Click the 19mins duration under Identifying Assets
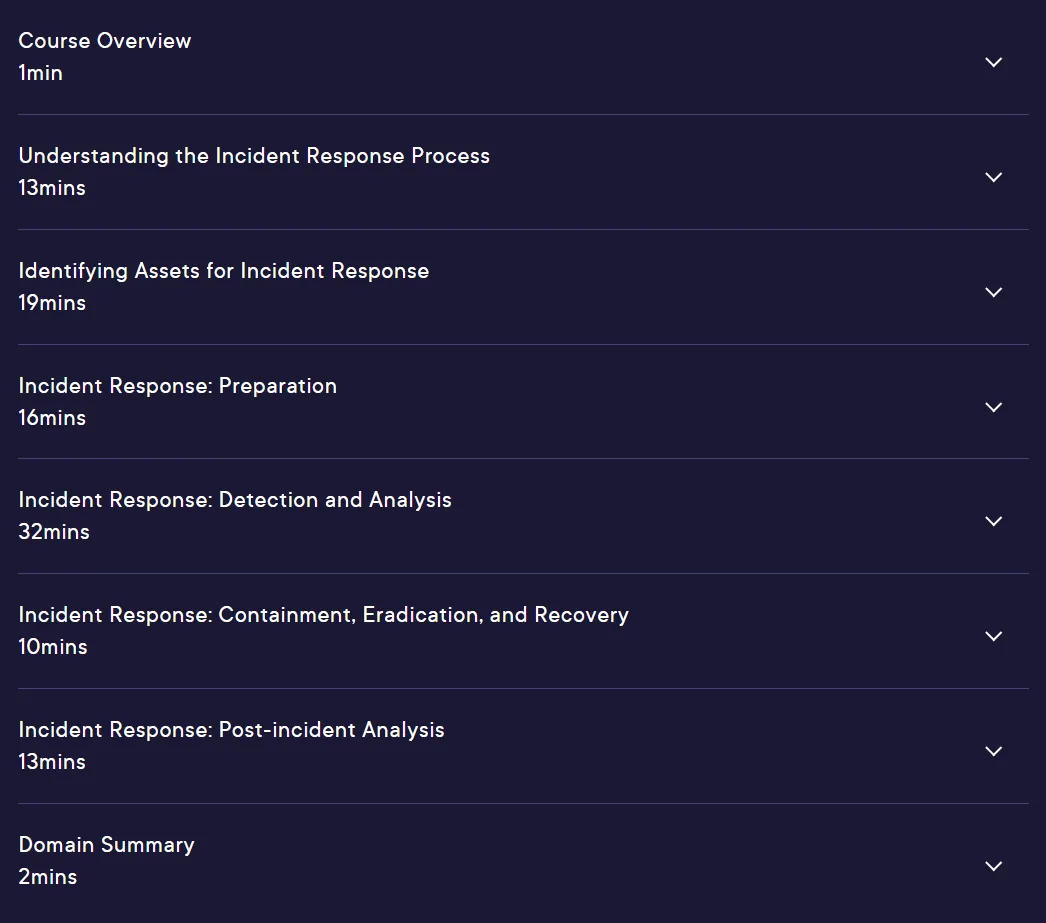The image size is (1046, 923). (x=52, y=303)
